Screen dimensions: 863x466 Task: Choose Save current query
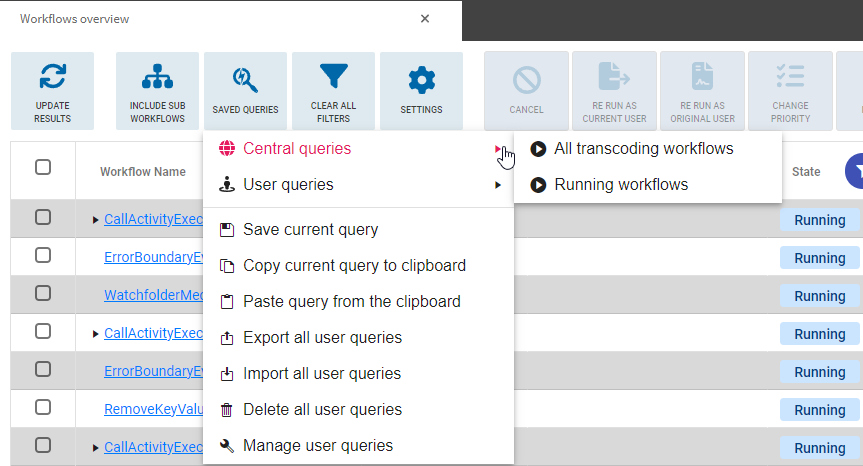click(310, 230)
